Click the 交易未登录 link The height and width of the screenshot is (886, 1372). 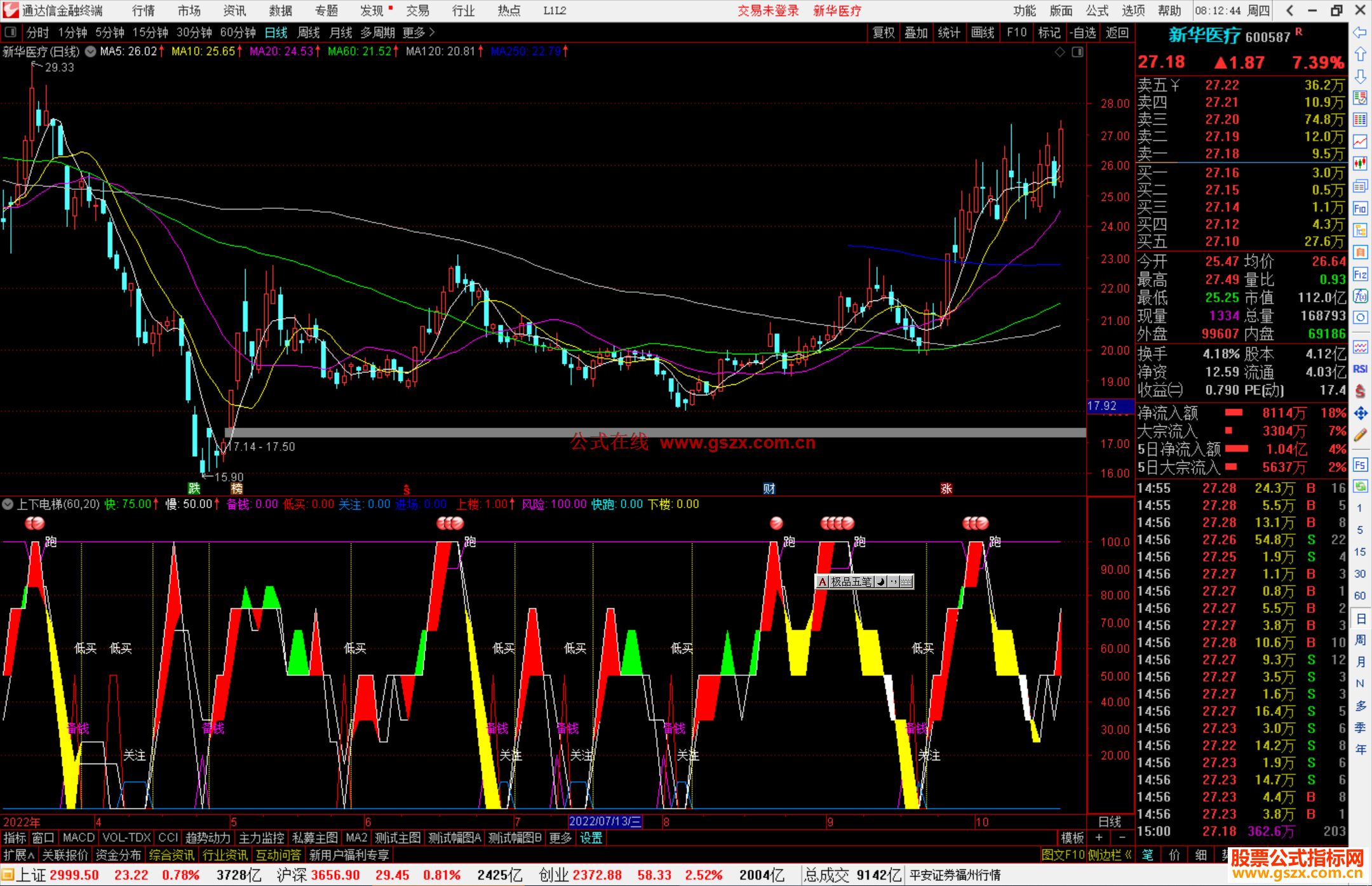[768, 11]
